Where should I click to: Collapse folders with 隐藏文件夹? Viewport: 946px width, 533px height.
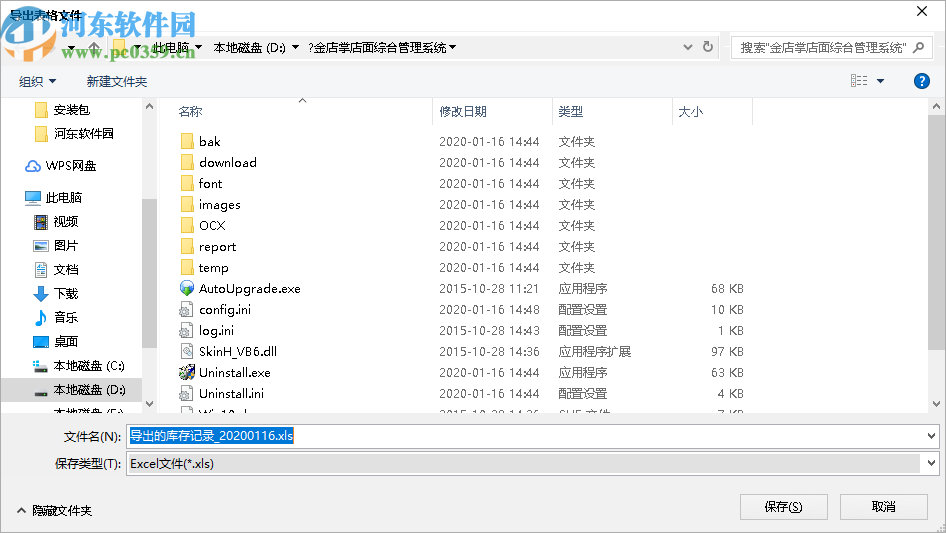coord(55,511)
